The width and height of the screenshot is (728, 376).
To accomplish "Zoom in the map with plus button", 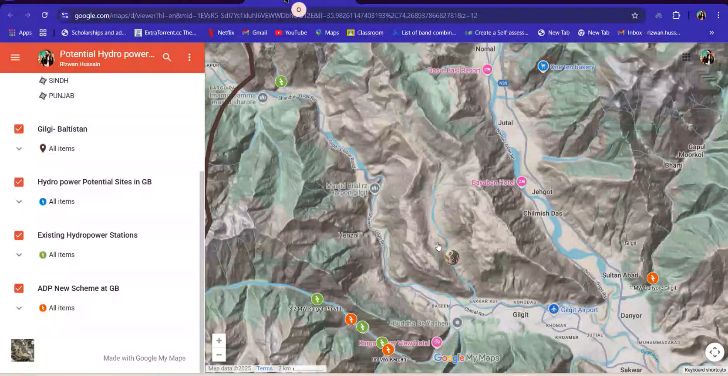I will pos(219,340).
